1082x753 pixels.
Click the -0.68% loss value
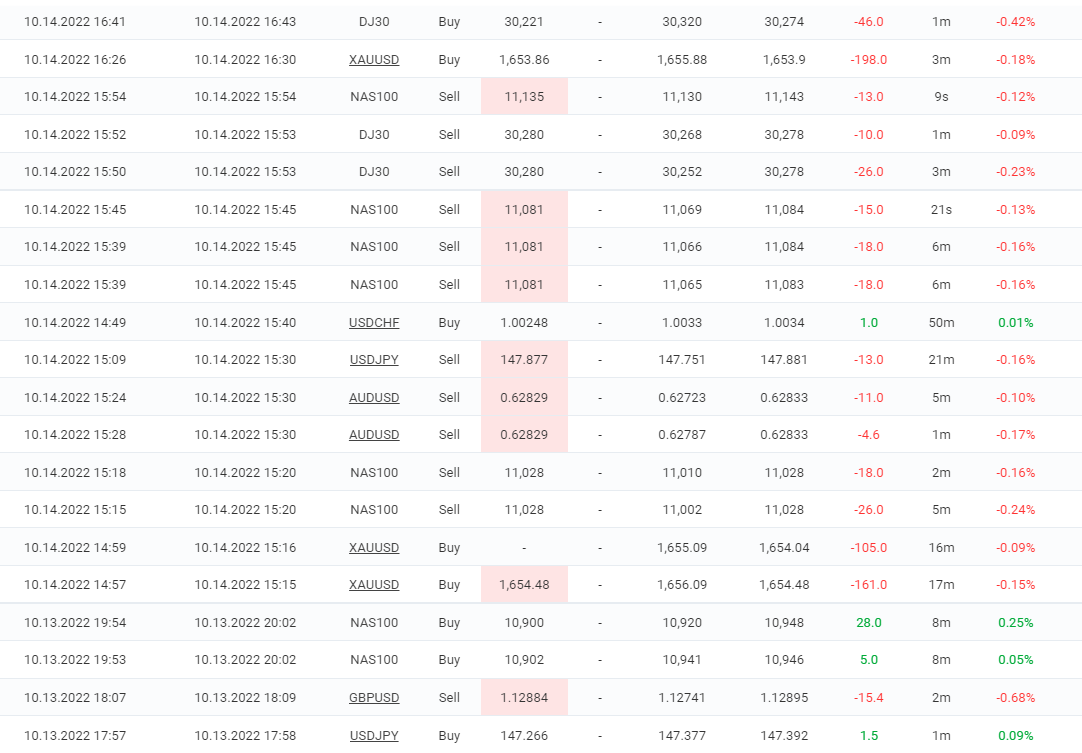coord(1015,697)
